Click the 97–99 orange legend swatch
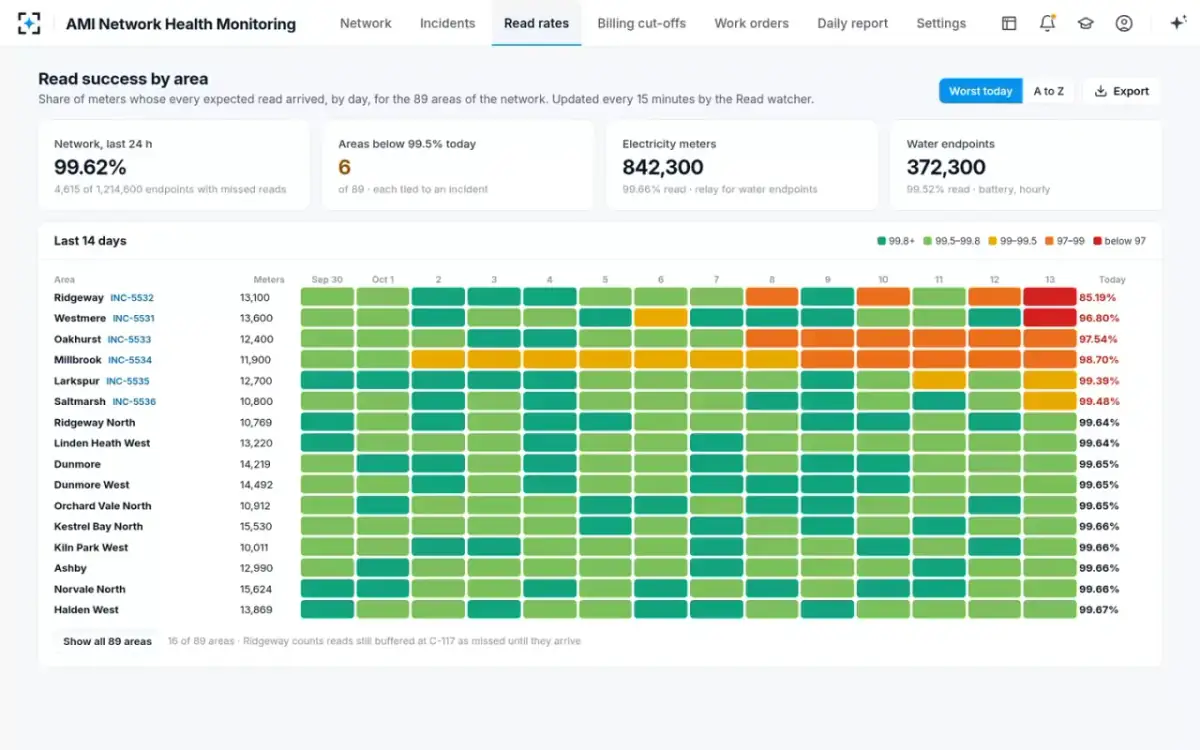This screenshot has height=750, width=1200. (x=1049, y=241)
